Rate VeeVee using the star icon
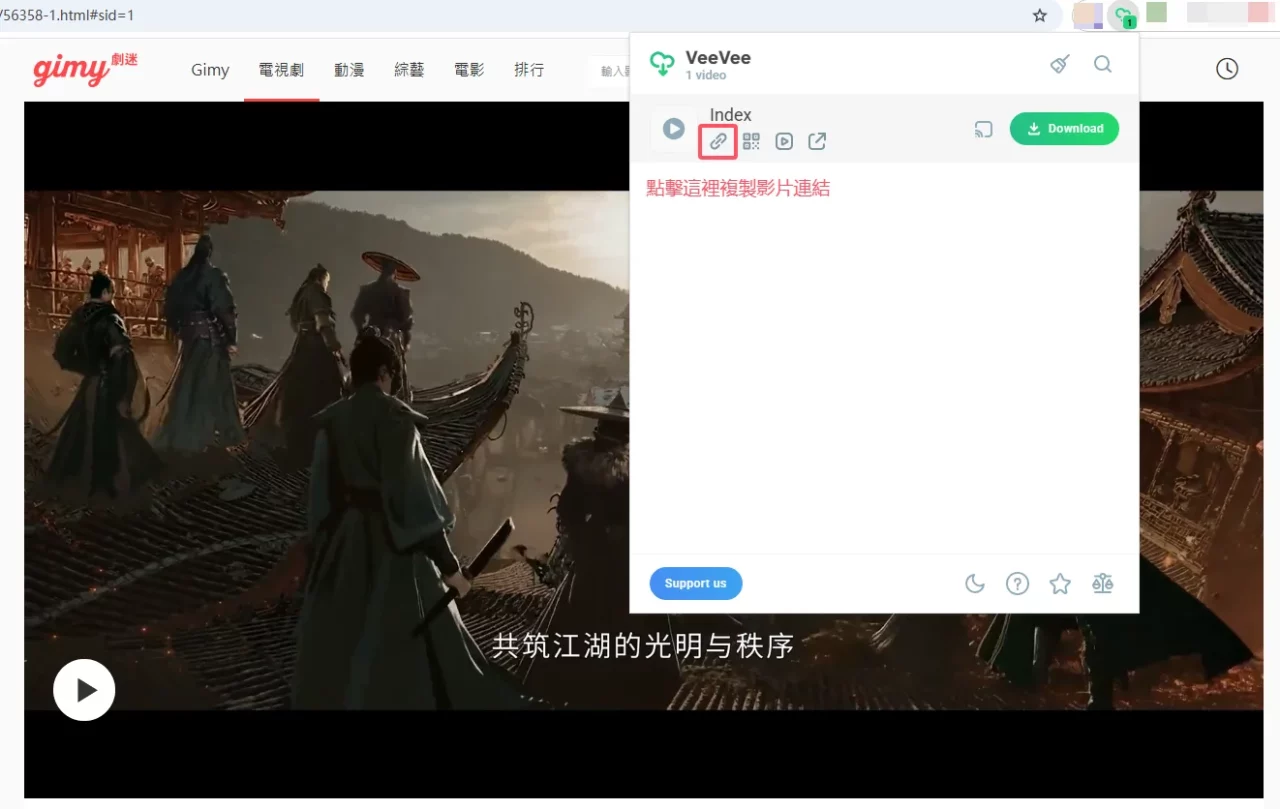1280x809 pixels. [1059, 583]
